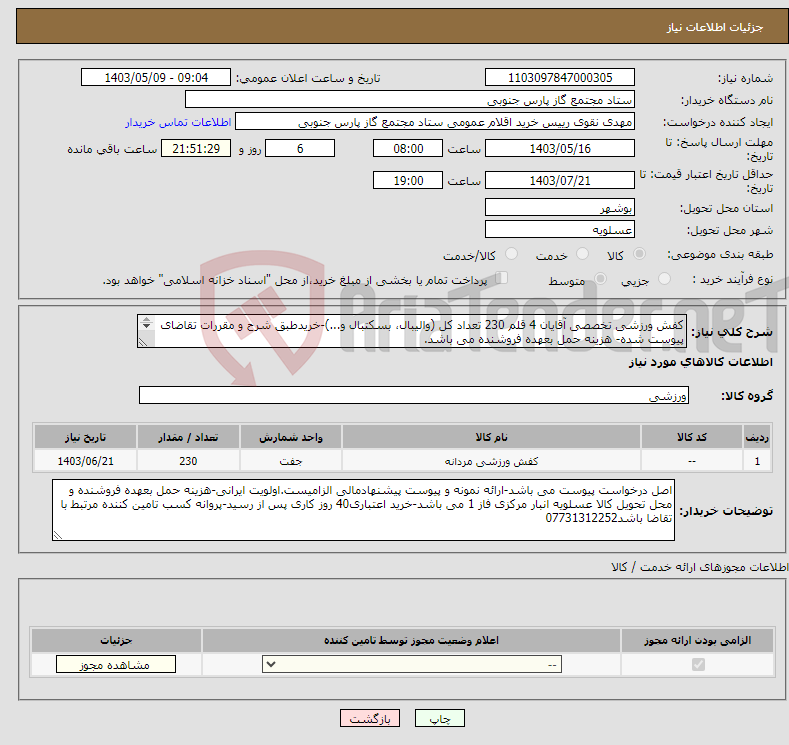789x745 pixels.
Task: Click the مشاهده مجوز button
Action: pyautogui.click(x=116, y=665)
